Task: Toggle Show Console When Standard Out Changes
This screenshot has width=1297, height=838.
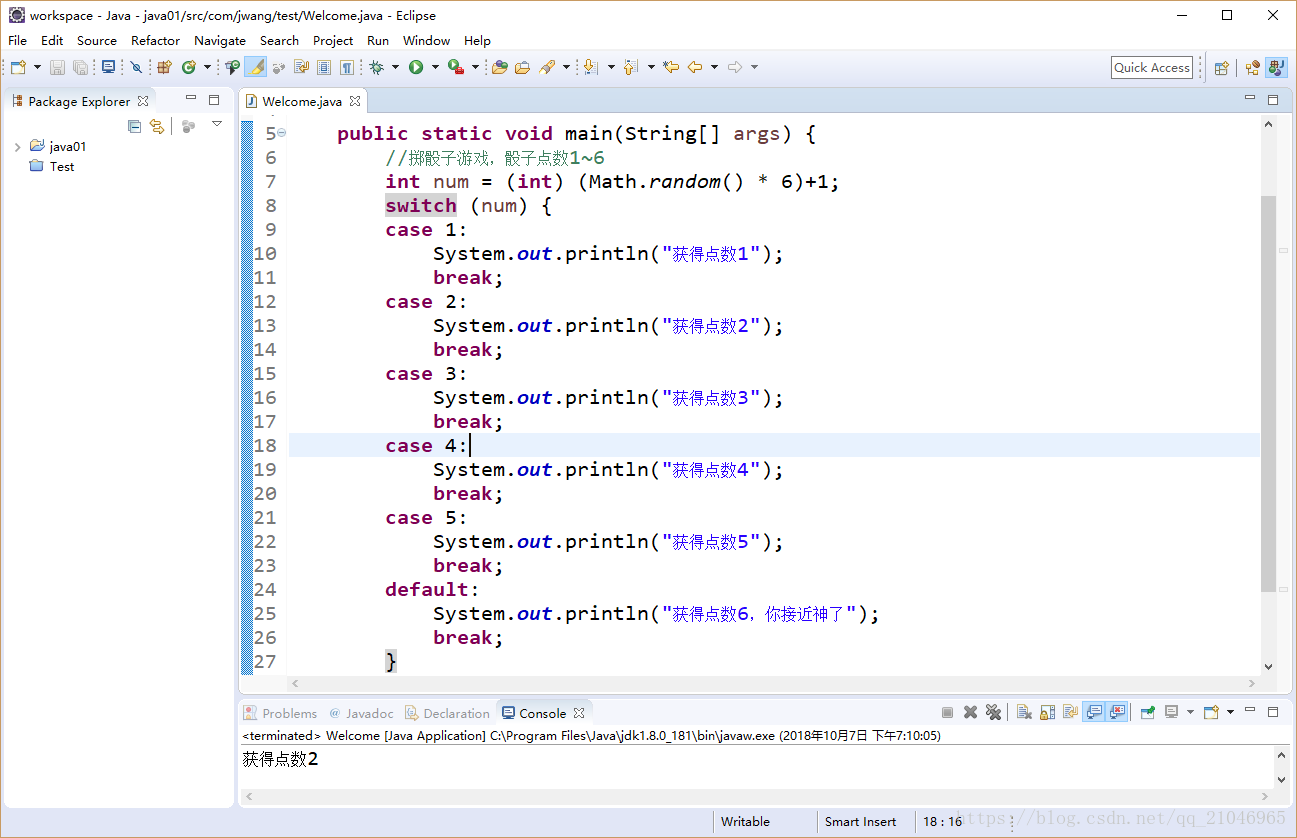Action: tap(1094, 712)
